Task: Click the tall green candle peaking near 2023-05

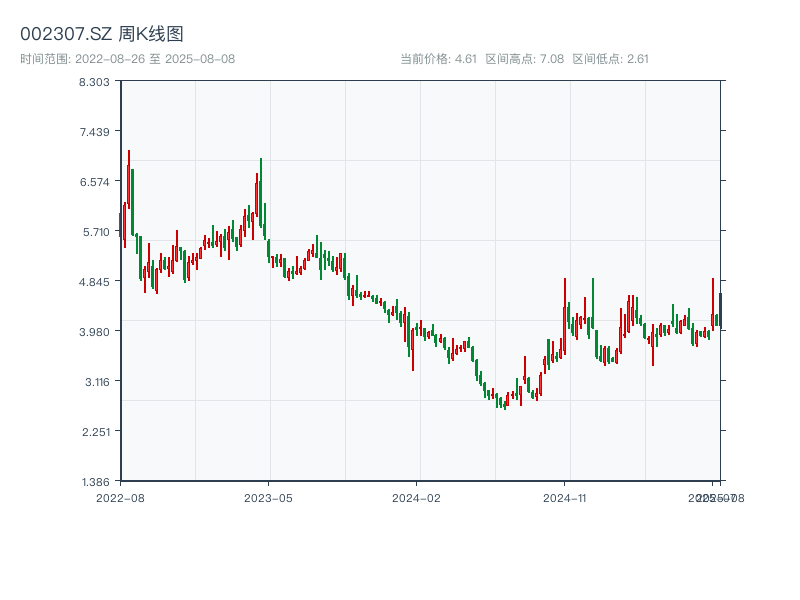Action: pyautogui.click(x=261, y=192)
